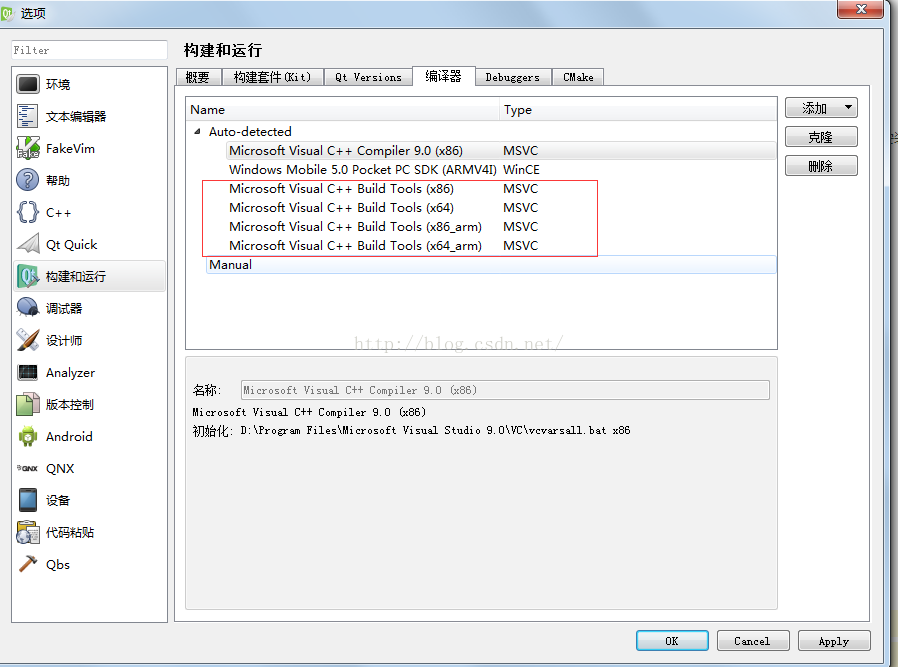Switch to the CMake tab
The height and width of the screenshot is (667, 898).
tap(578, 77)
